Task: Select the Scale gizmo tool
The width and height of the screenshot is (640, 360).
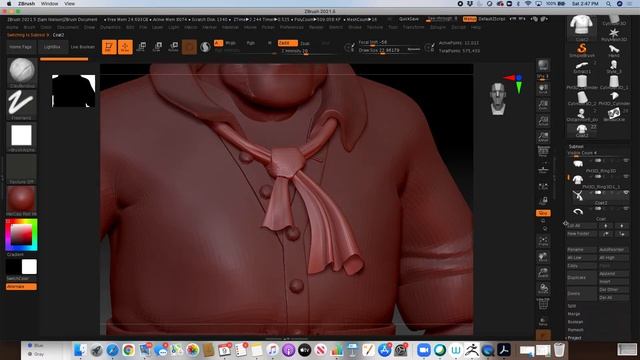Action: click(157, 47)
